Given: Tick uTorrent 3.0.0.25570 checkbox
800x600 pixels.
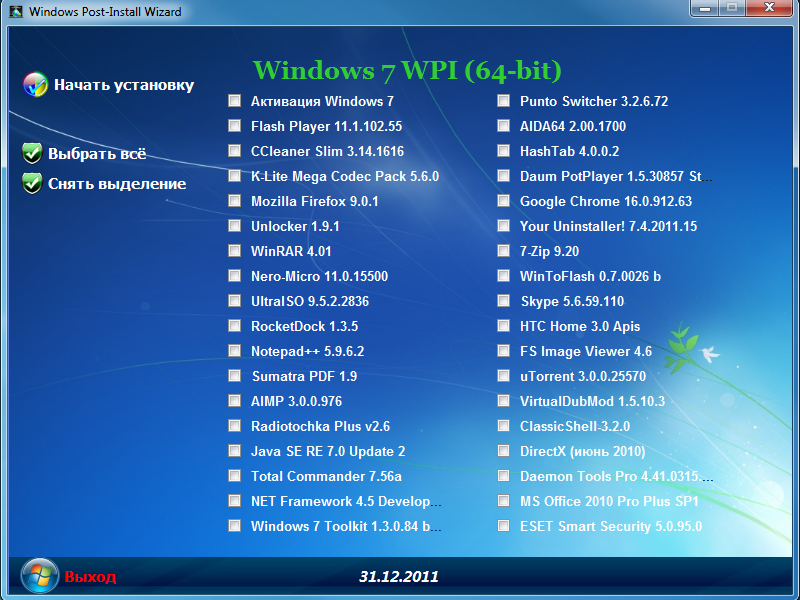Looking at the screenshot, I should pos(504,376).
